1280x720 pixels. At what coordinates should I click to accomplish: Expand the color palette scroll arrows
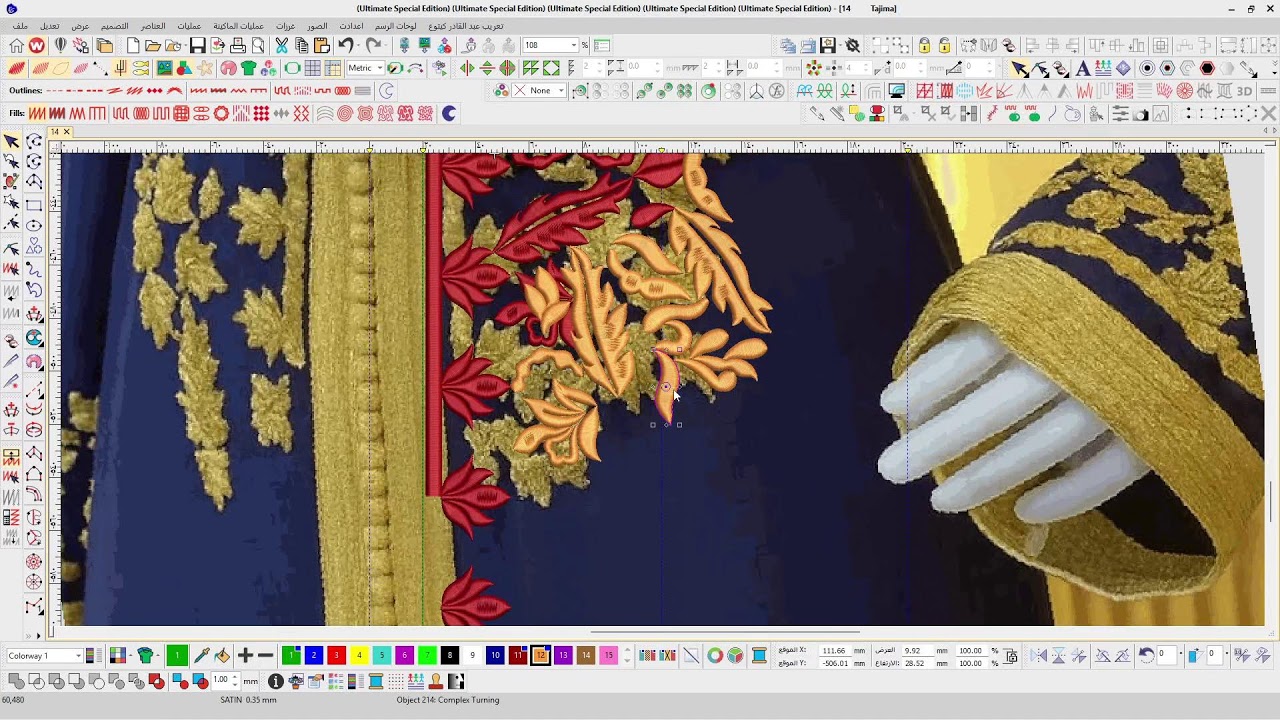[x=628, y=656]
